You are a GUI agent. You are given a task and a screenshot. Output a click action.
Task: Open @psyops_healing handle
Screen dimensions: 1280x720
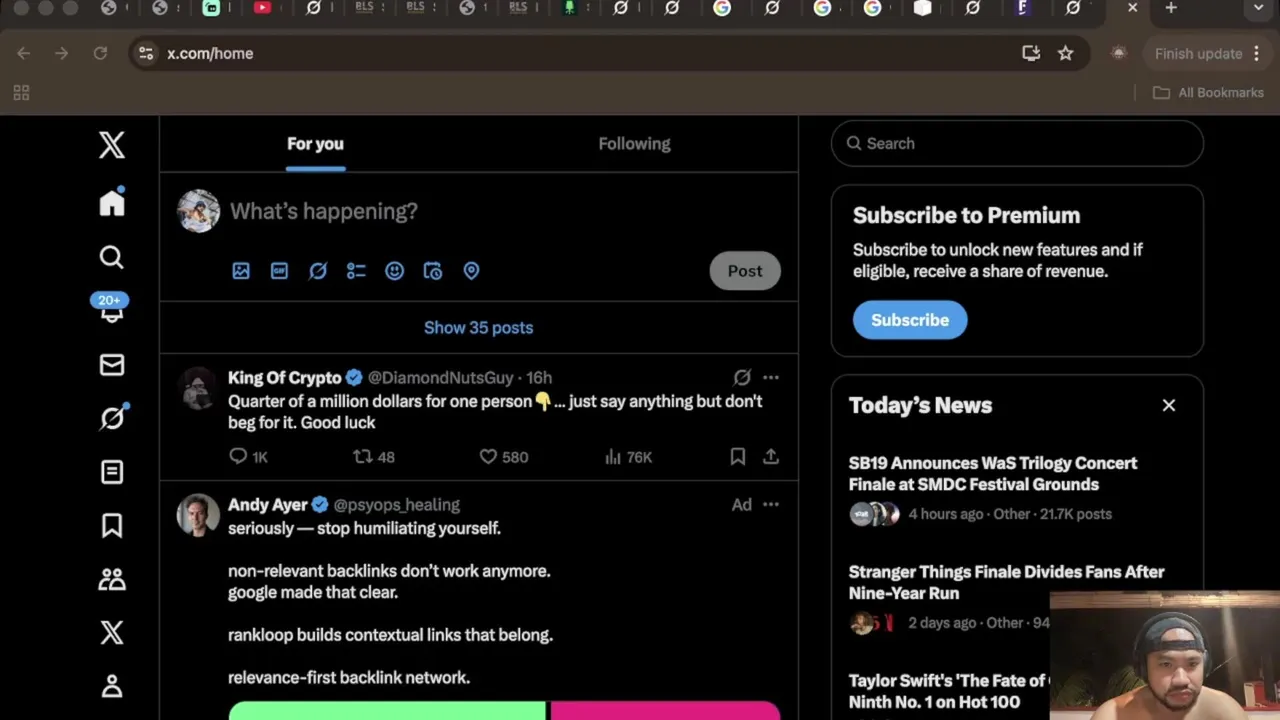396,505
